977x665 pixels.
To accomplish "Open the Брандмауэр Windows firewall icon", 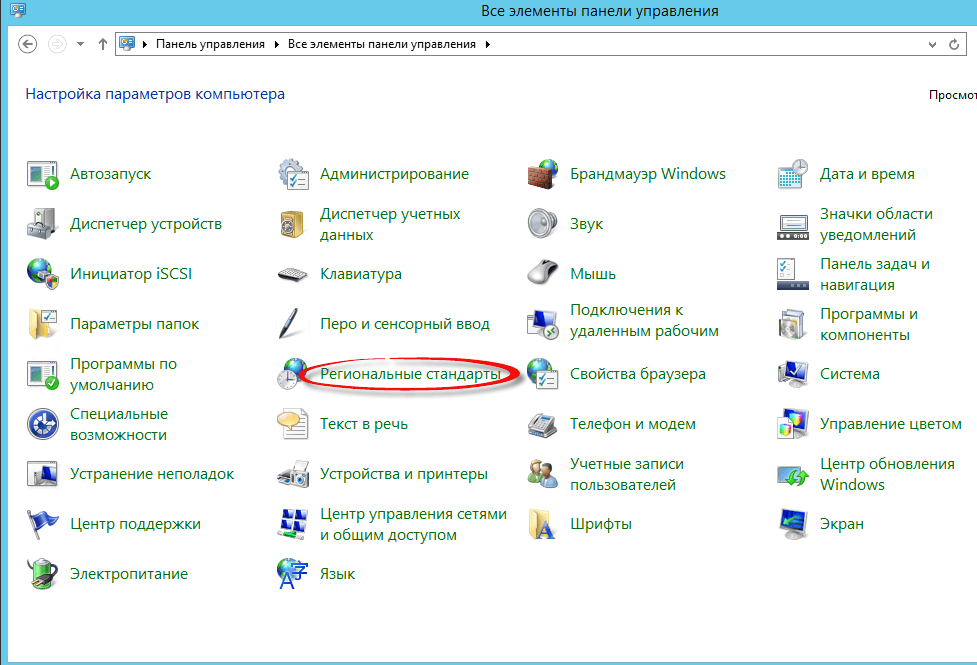I will 543,175.
